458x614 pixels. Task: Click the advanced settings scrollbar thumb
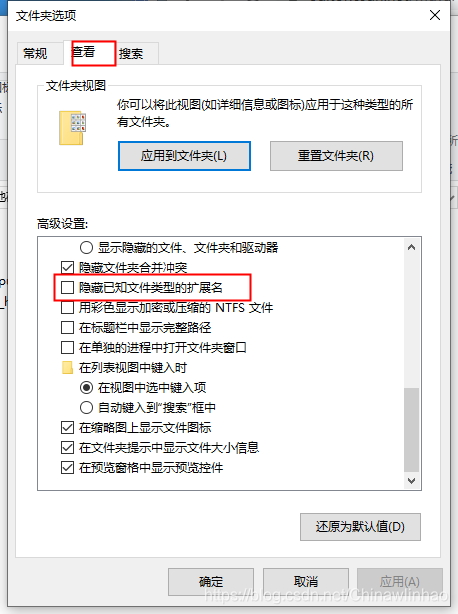point(411,430)
